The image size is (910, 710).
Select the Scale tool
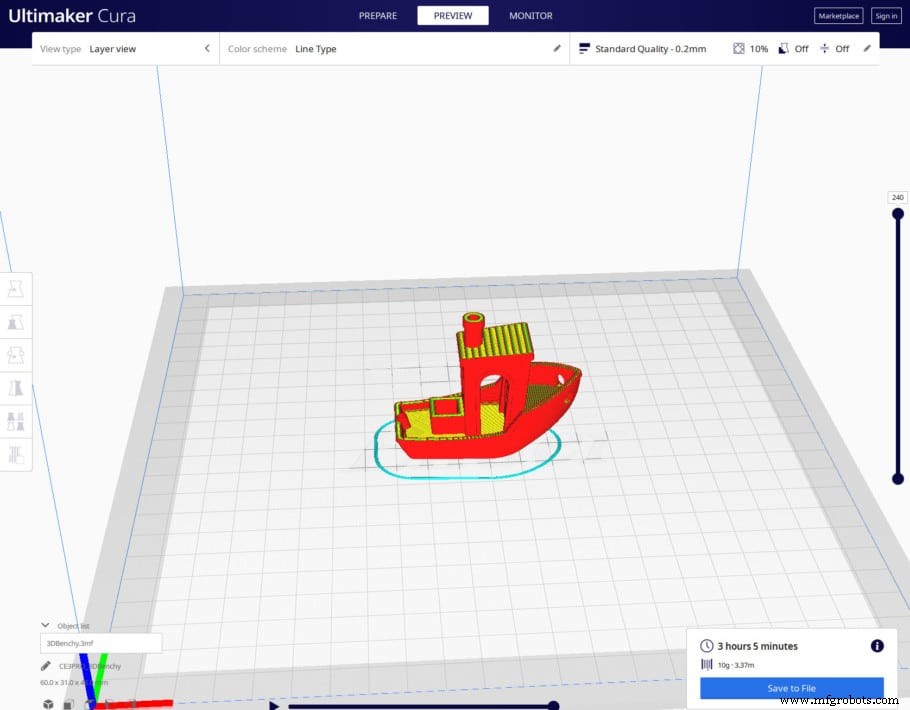tap(15, 321)
